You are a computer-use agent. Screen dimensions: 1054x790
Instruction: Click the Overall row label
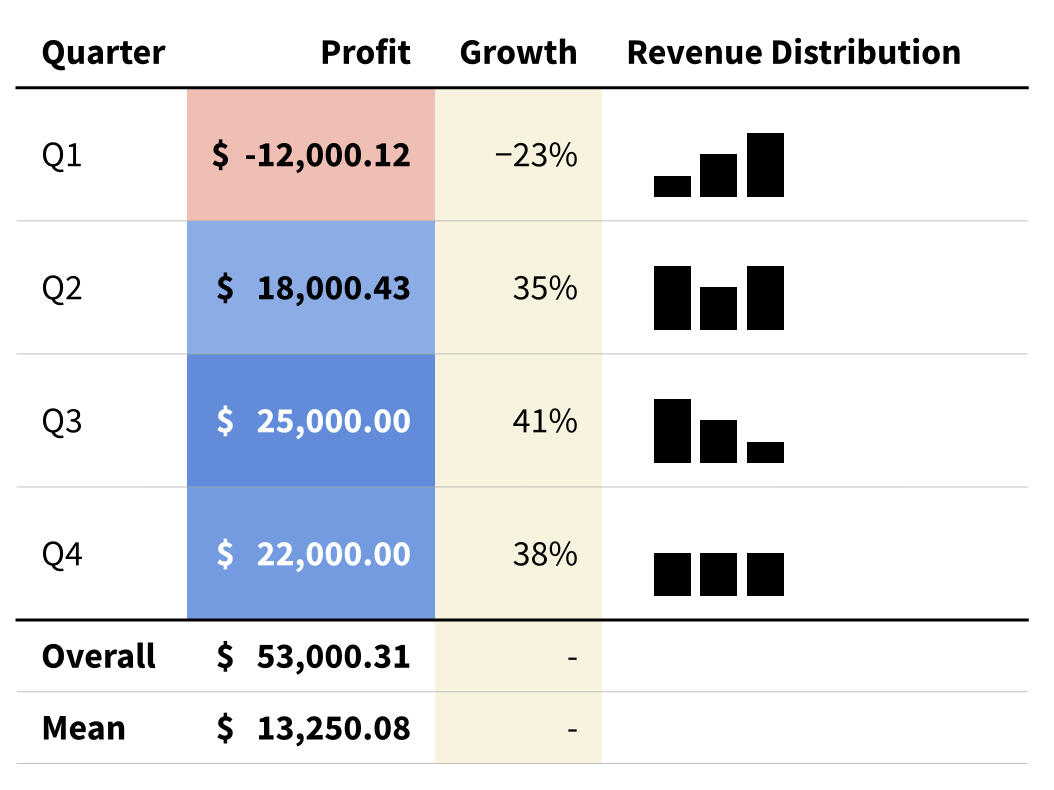(x=98, y=656)
